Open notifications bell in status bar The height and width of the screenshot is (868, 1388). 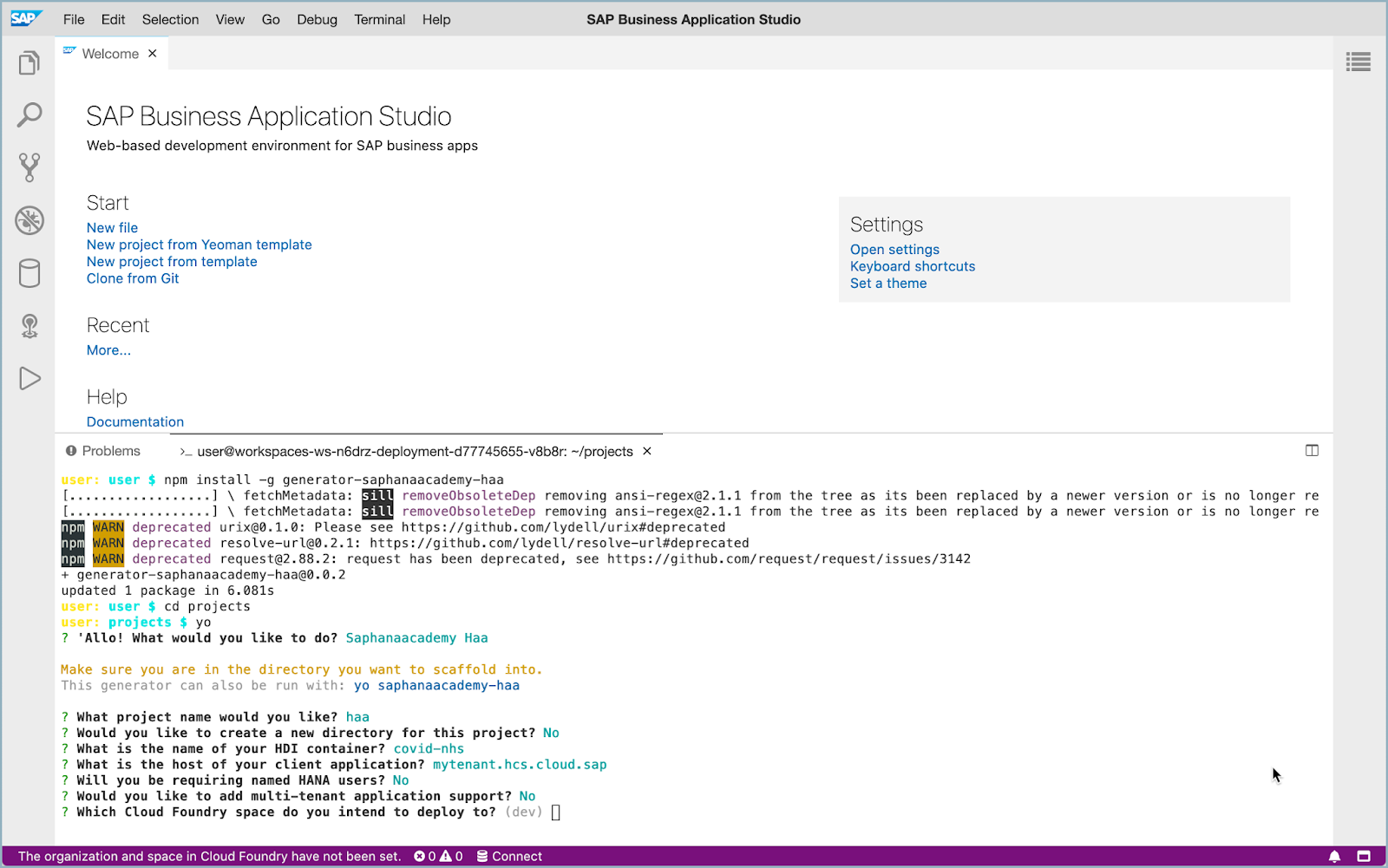(x=1335, y=857)
